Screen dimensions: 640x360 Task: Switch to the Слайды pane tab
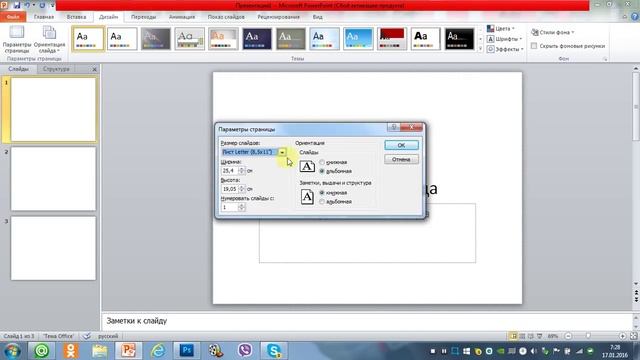point(19,69)
